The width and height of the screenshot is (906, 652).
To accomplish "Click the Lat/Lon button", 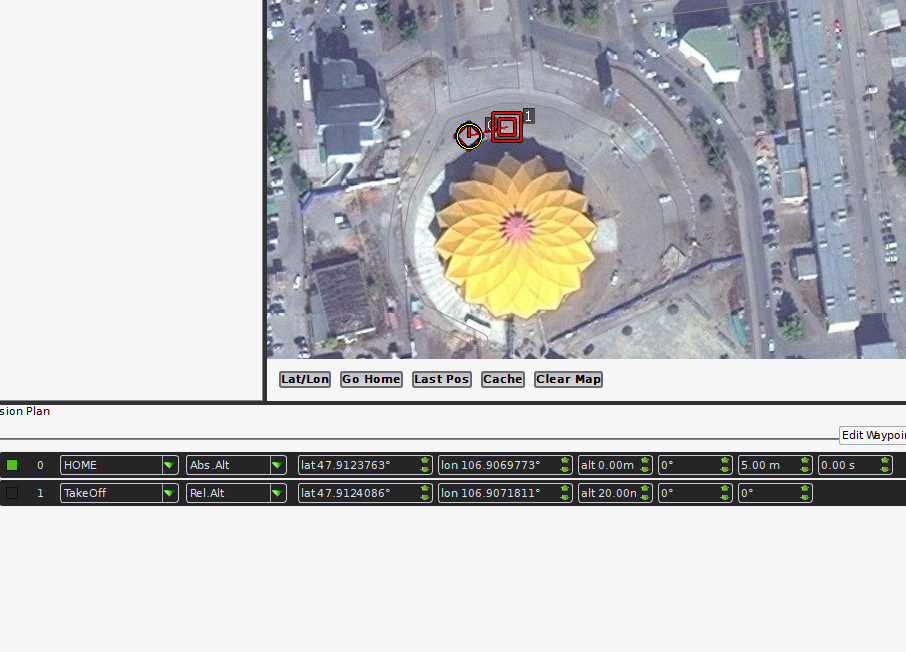I will pos(305,379).
